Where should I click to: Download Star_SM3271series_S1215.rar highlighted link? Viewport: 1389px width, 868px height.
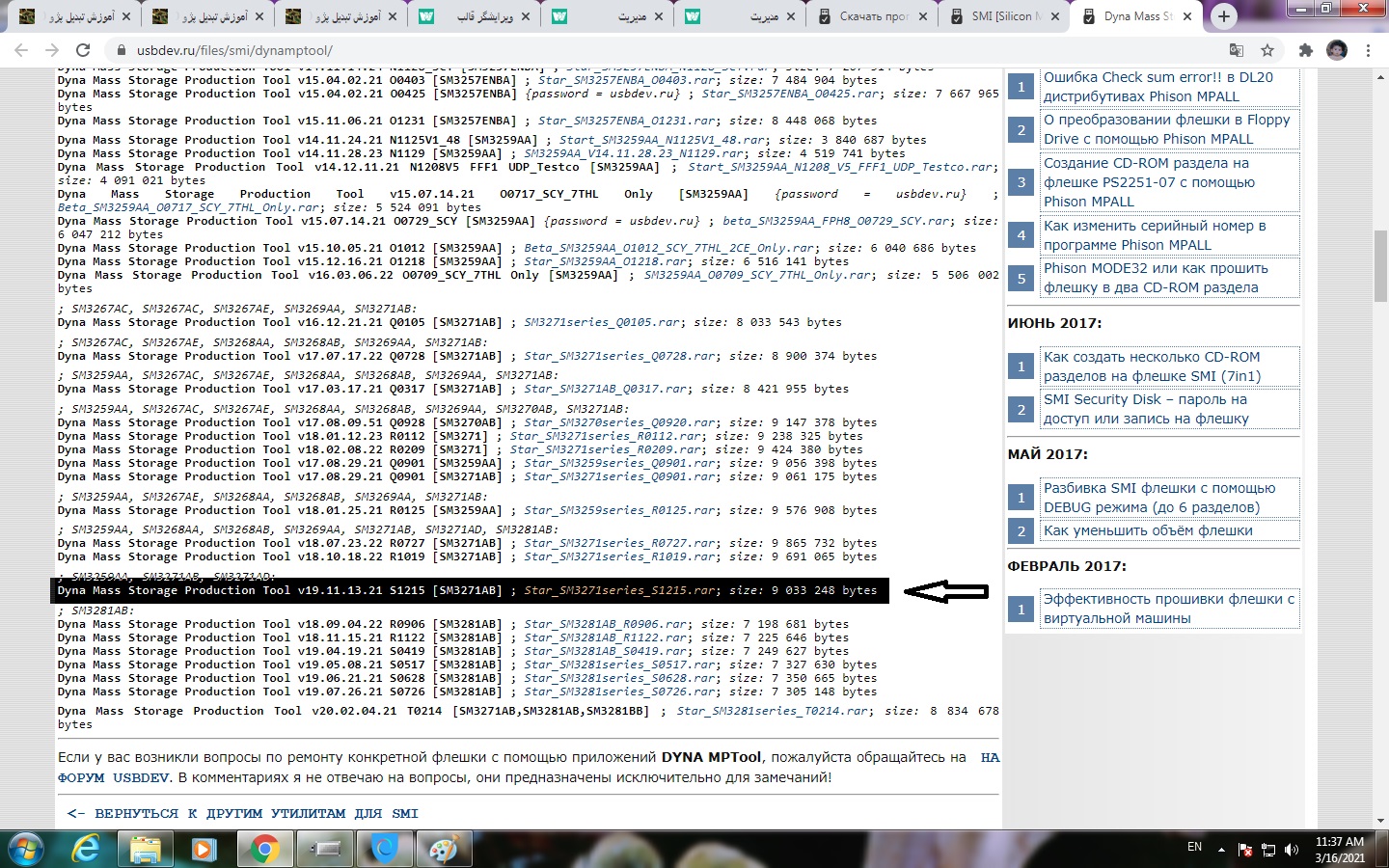click(x=620, y=590)
